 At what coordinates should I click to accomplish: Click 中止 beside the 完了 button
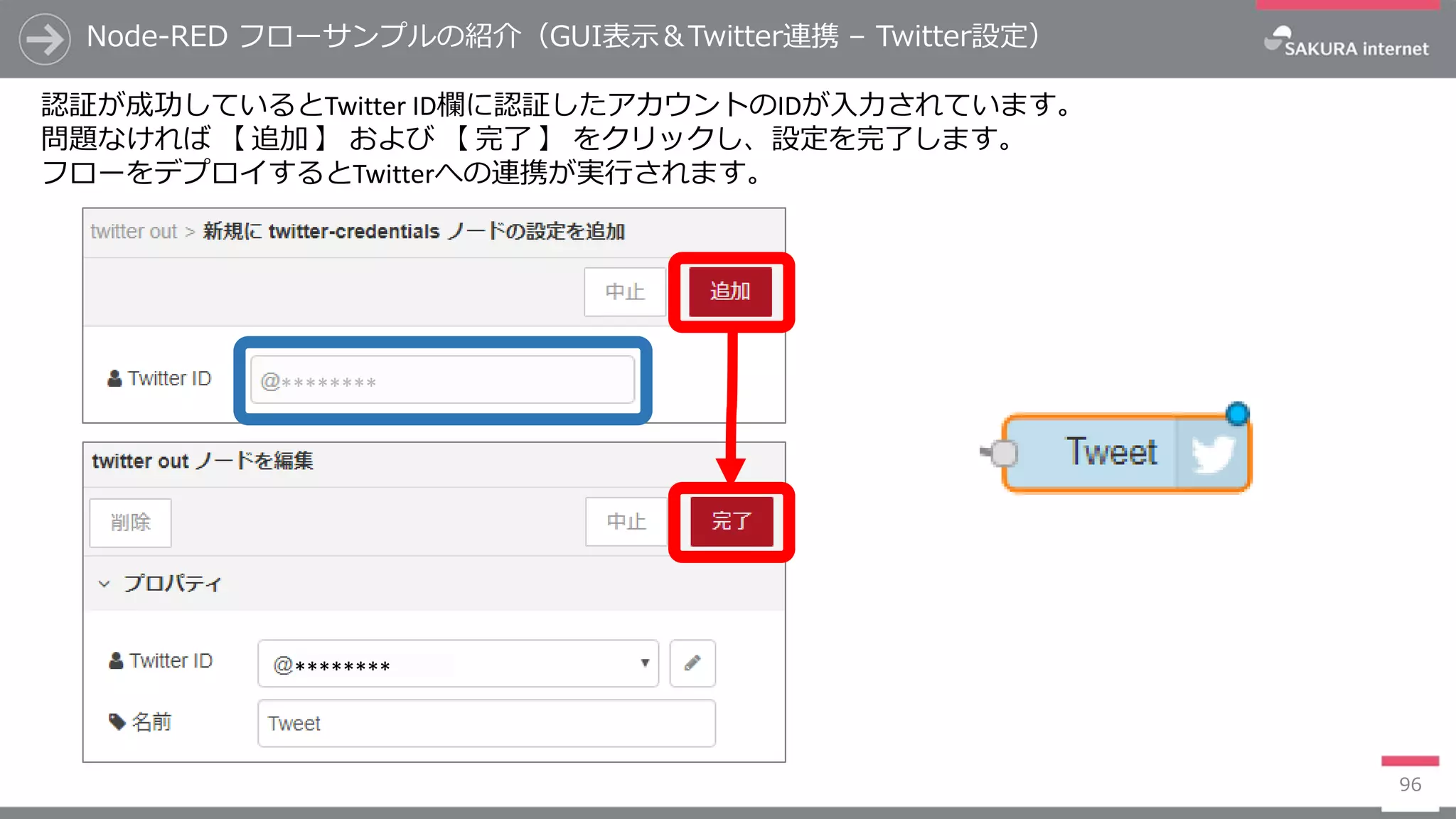(x=626, y=521)
